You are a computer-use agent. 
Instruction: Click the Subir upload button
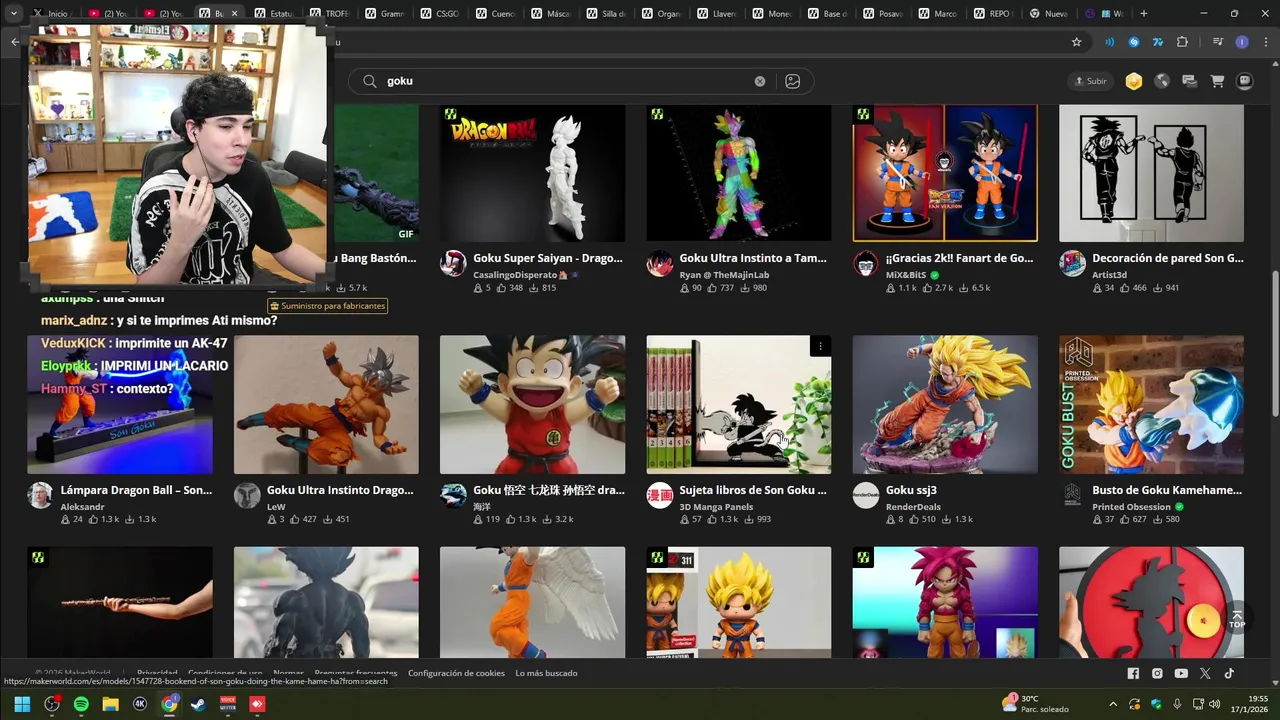tap(1091, 81)
